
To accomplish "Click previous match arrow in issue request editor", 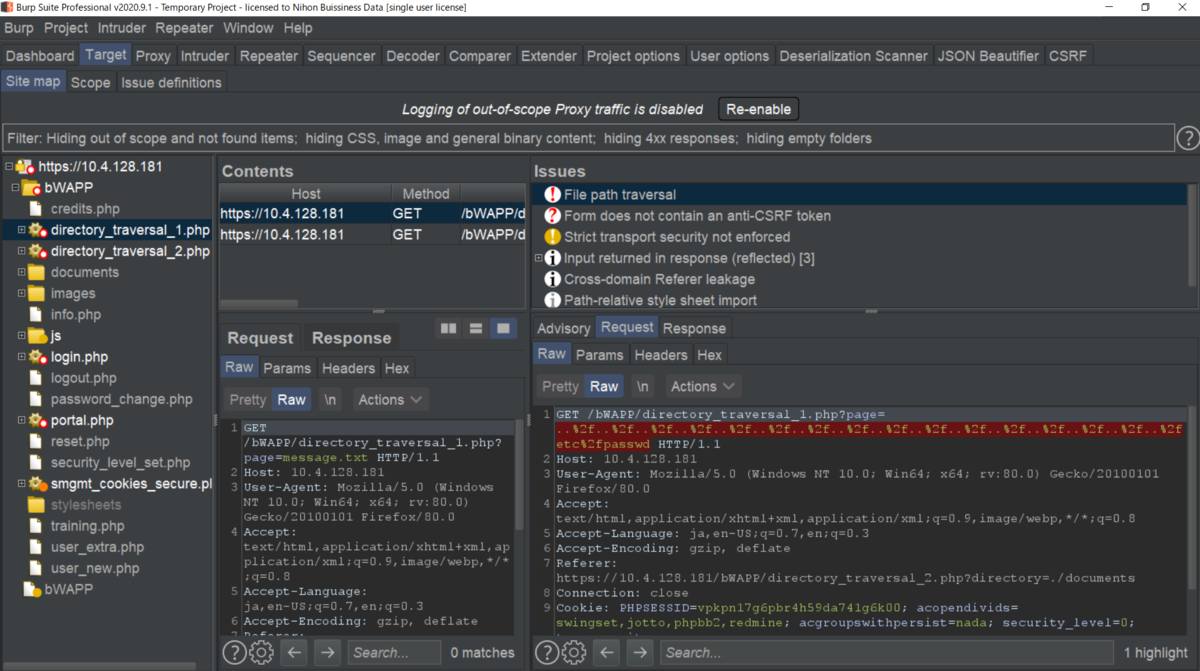I will [606, 653].
